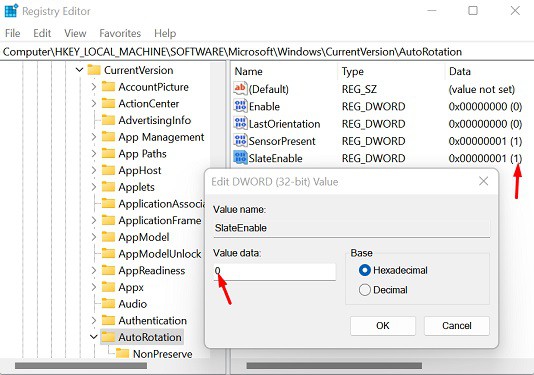Cancel the DWORD edit dialog
The image size is (534, 375).
(457, 326)
